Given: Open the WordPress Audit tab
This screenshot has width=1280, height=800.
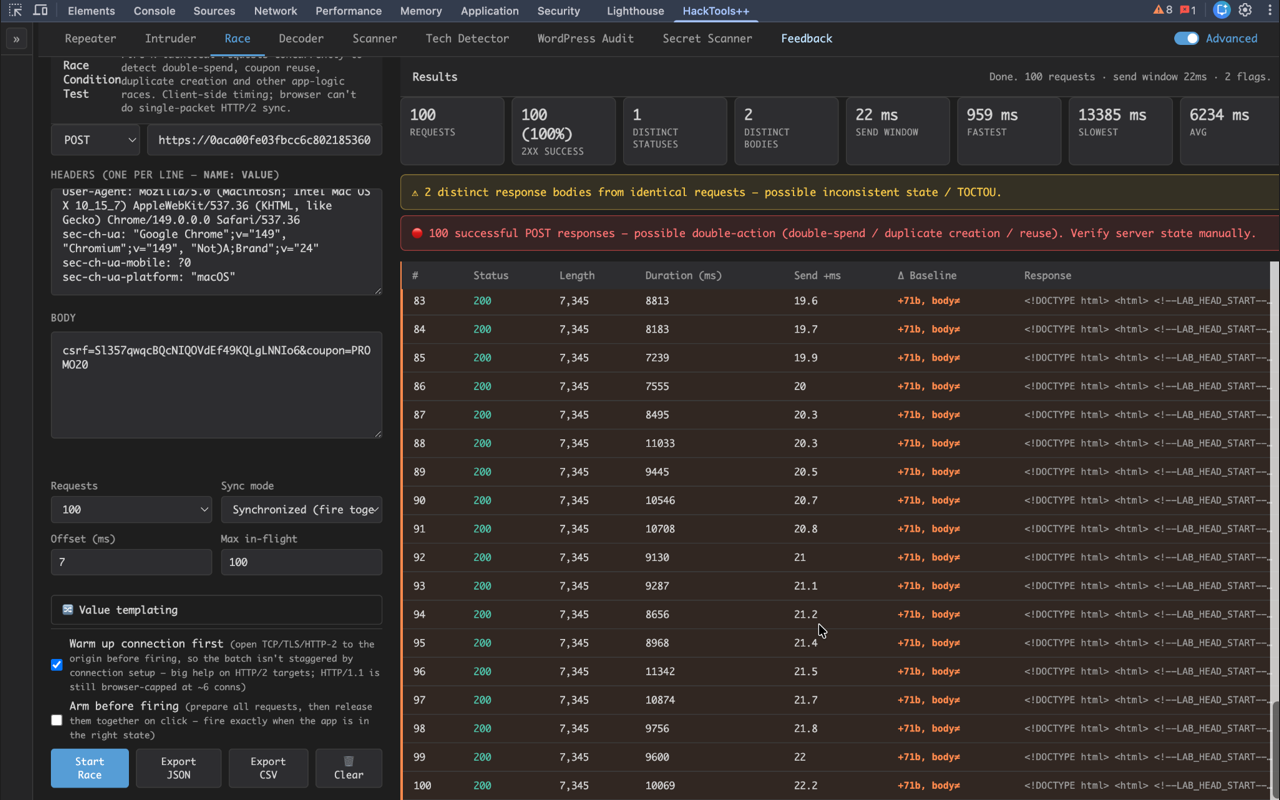Looking at the screenshot, I should 585,39.
